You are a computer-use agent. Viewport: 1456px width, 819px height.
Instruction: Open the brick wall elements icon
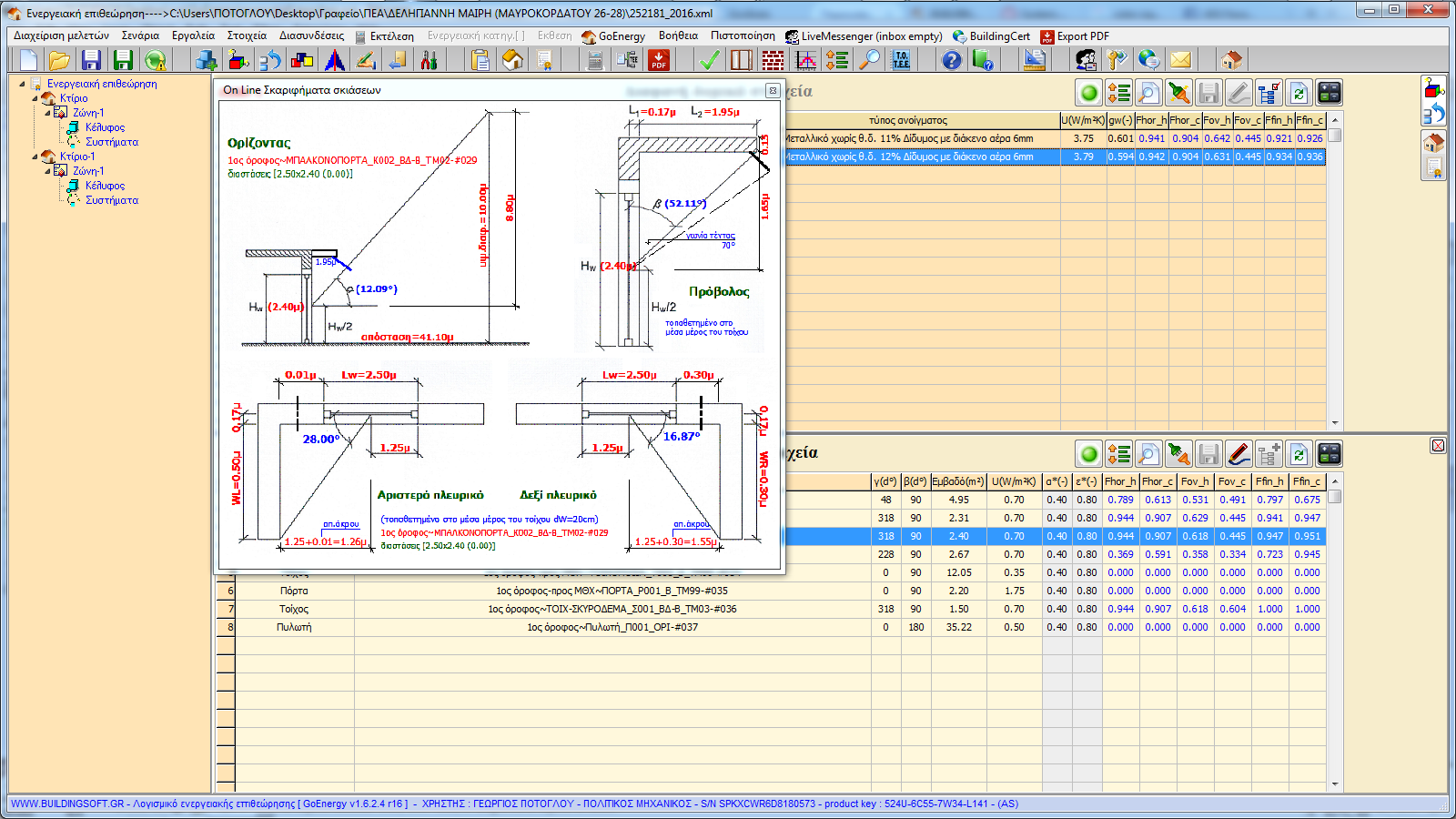point(773,60)
